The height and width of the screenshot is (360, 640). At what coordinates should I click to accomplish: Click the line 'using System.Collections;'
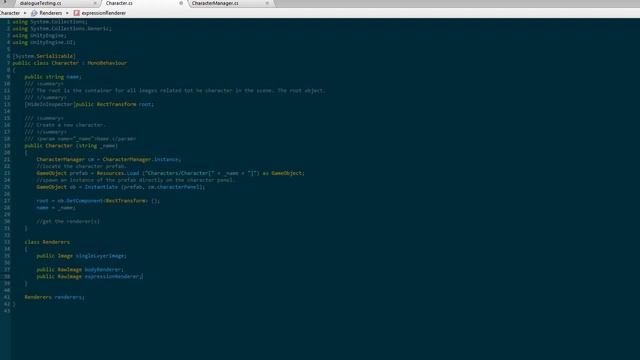click(50, 22)
